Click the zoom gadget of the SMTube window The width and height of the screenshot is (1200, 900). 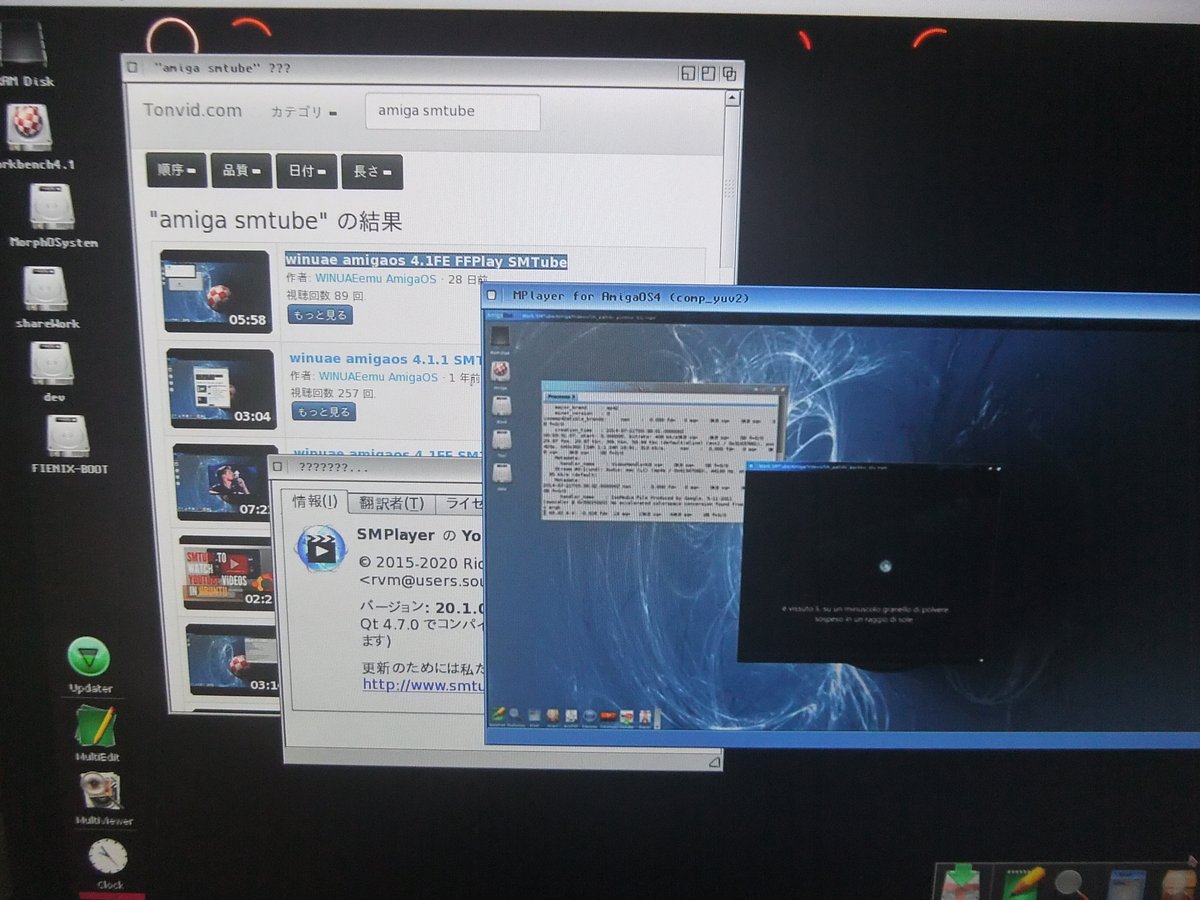708,73
